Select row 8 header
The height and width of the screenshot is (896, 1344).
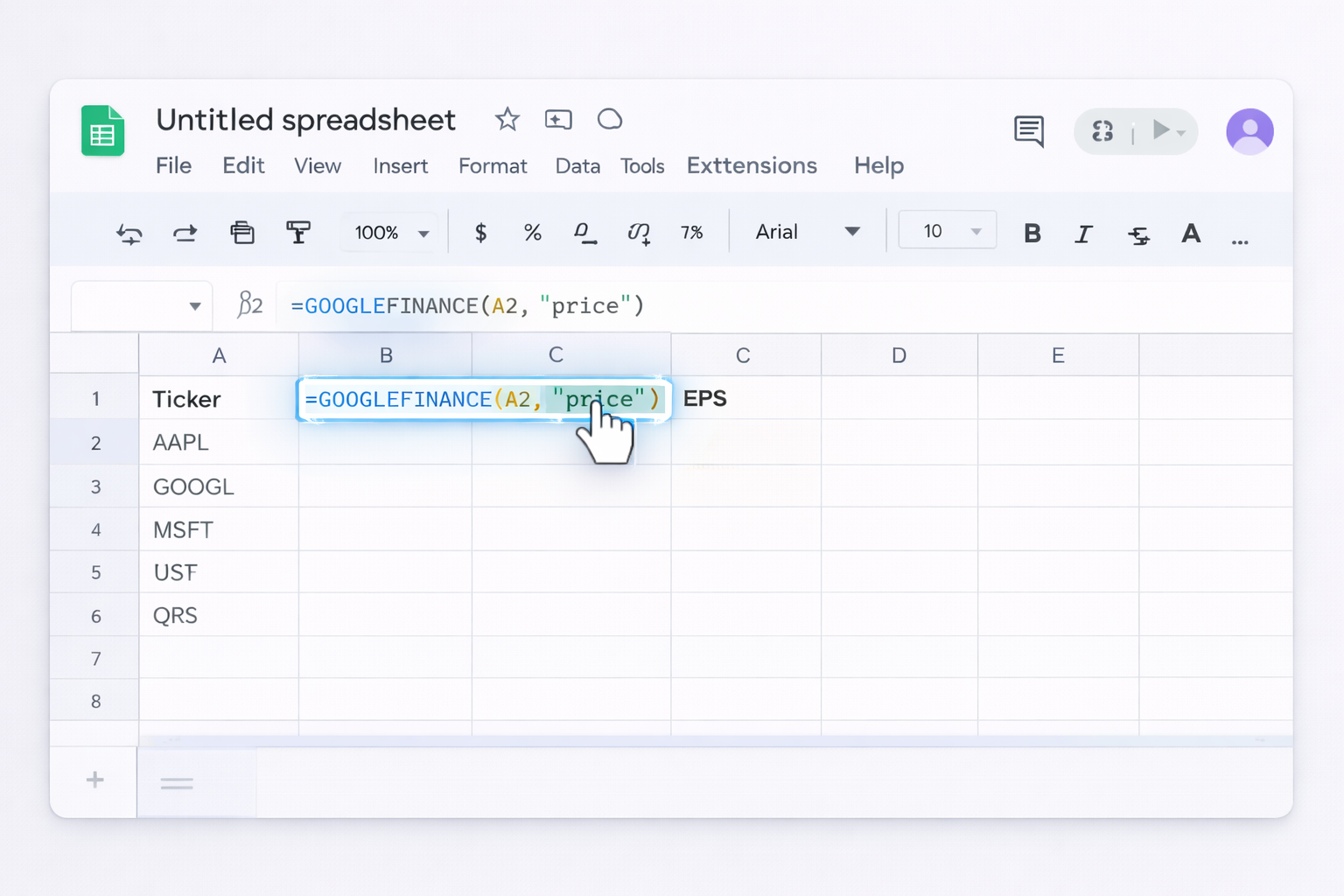[x=95, y=701]
